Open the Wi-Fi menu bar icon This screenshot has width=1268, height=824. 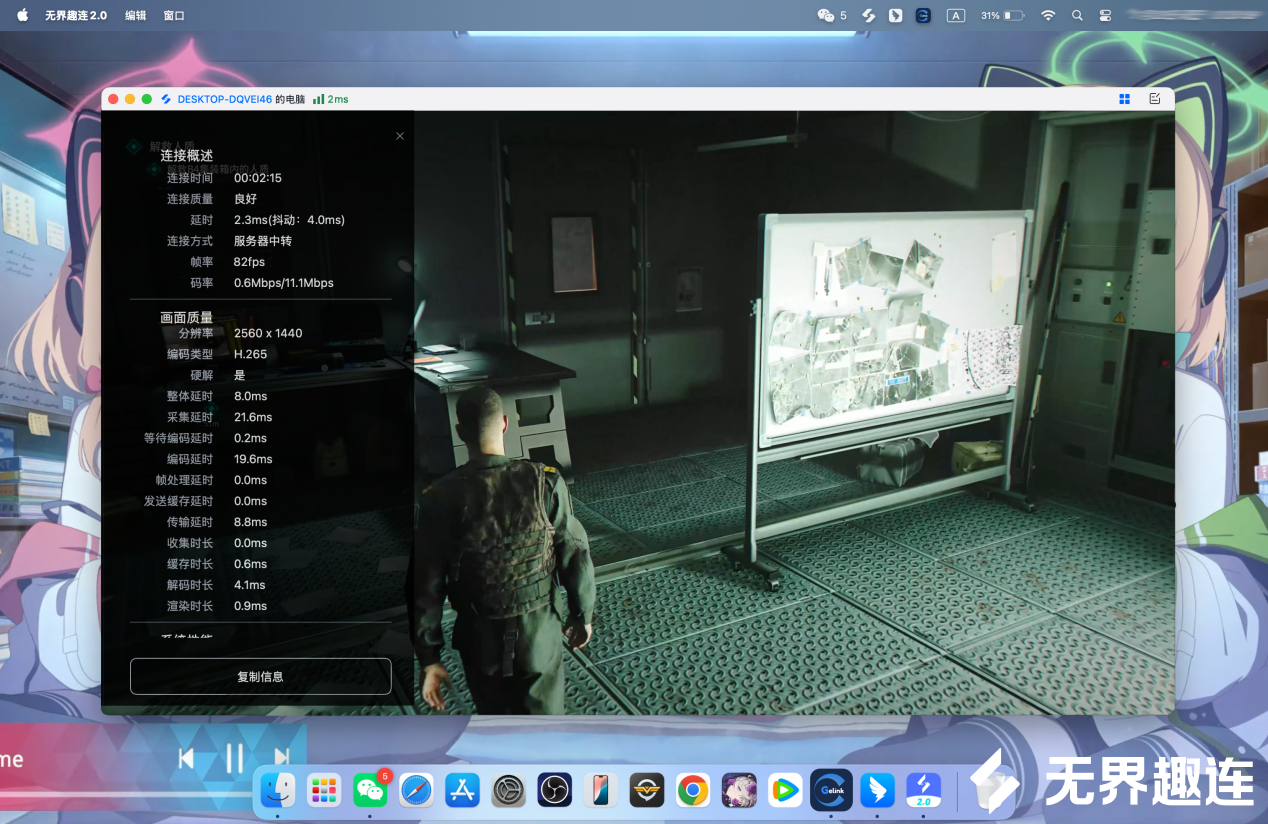tap(1048, 15)
